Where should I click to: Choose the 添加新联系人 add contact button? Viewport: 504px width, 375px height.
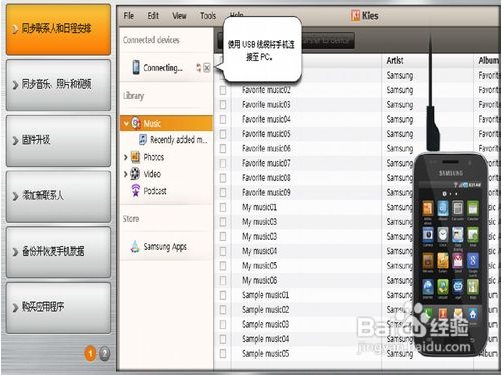58,196
